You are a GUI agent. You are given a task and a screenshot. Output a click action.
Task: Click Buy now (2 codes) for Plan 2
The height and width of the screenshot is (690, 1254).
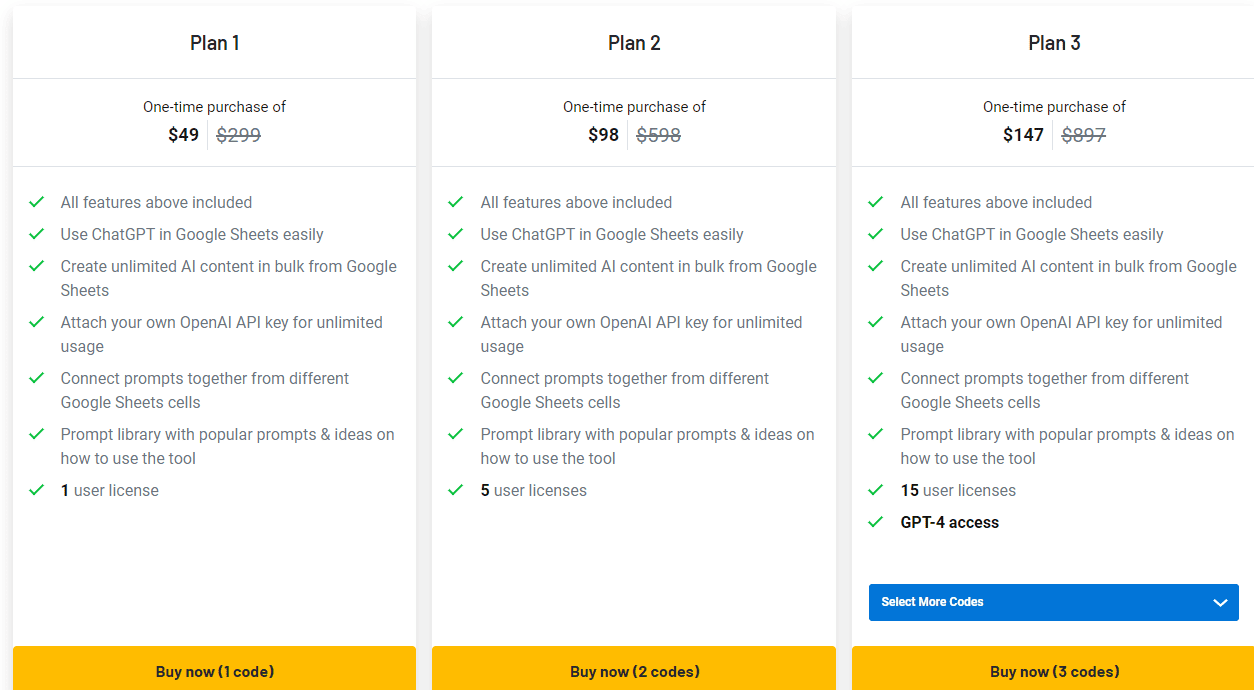point(634,671)
